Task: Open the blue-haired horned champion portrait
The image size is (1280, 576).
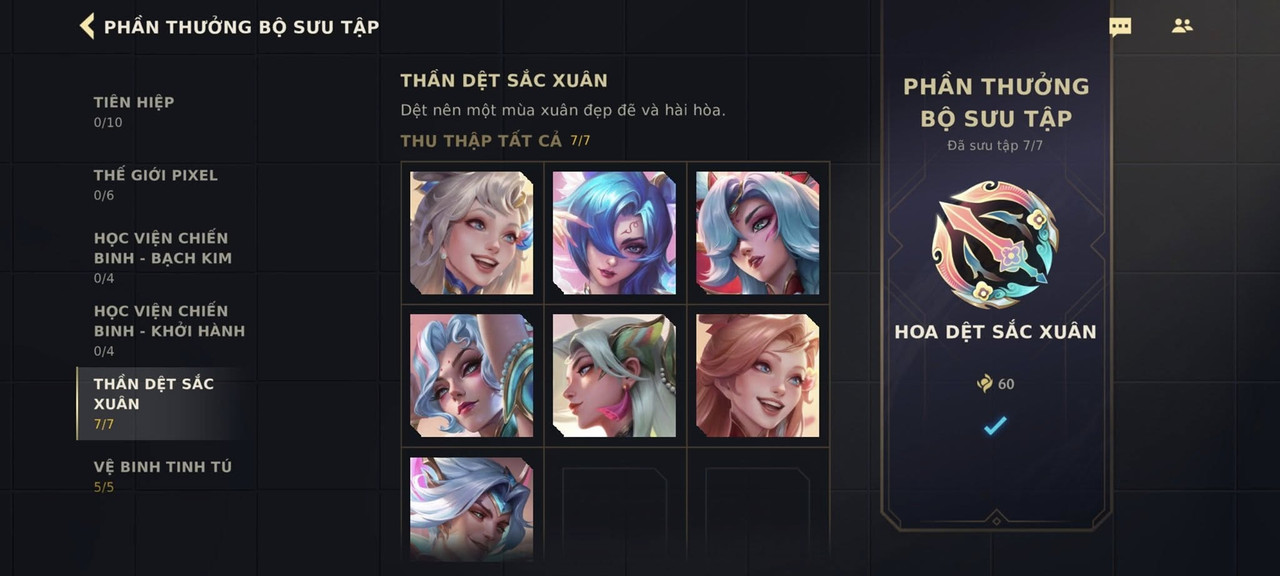Action: 615,233
